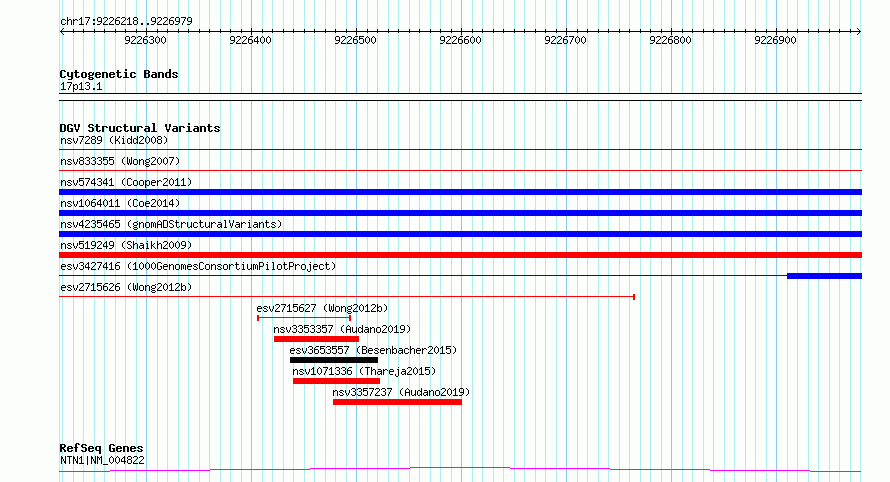Open nsv4235465 (gnomADStructuralVariants) label
The width and height of the screenshot is (890, 482).
click(x=171, y=224)
